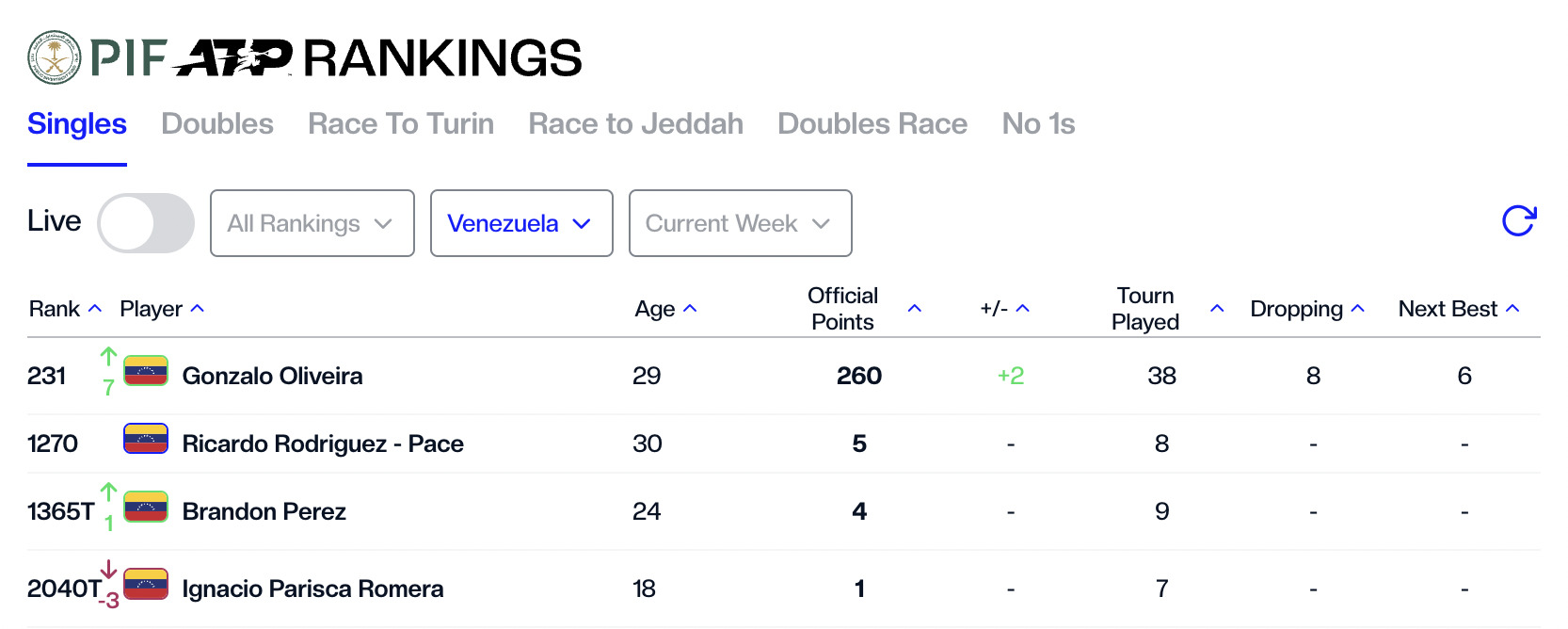Image resolution: width=1568 pixels, height=629 pixels.
Task: Go to the No 1s tab
Action: (x=1038, y=123)
